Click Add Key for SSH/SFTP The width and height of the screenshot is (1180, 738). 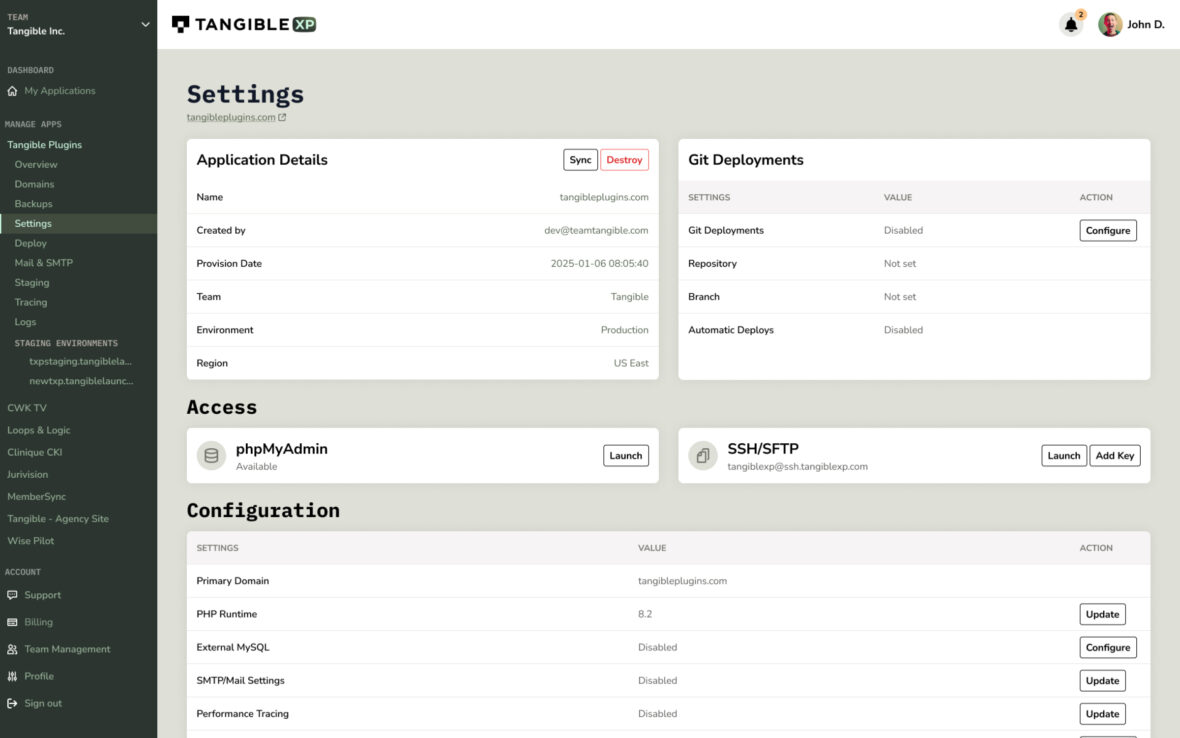pos(1114,455)
